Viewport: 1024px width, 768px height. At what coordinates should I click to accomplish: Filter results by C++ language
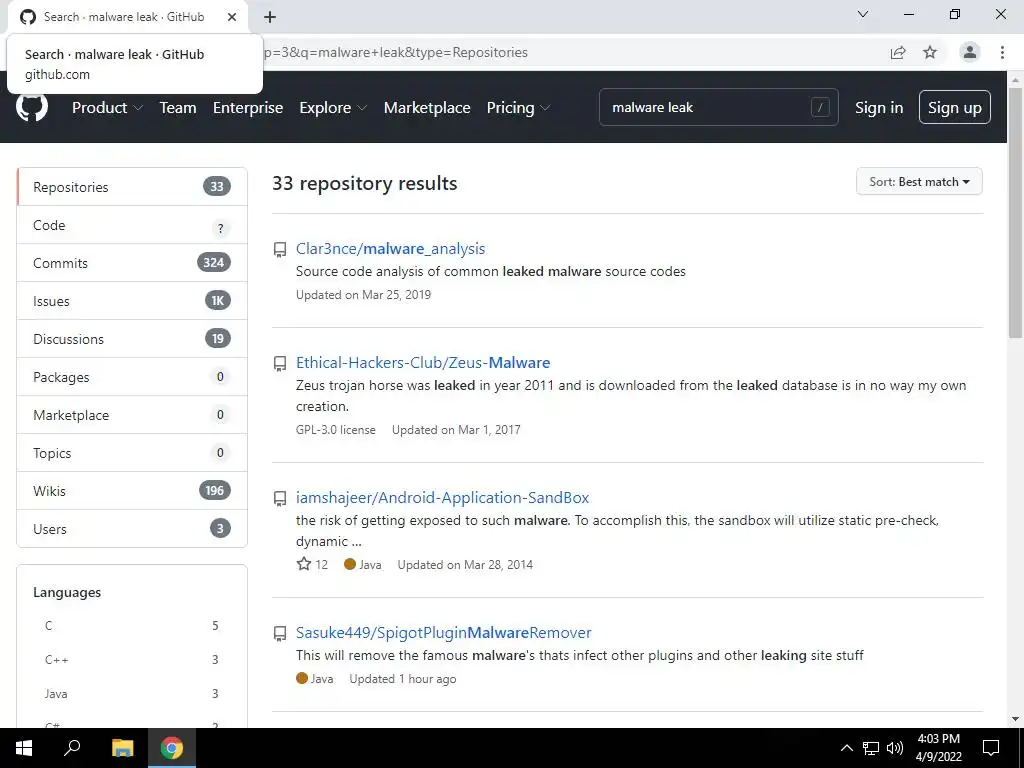(132, 660)
